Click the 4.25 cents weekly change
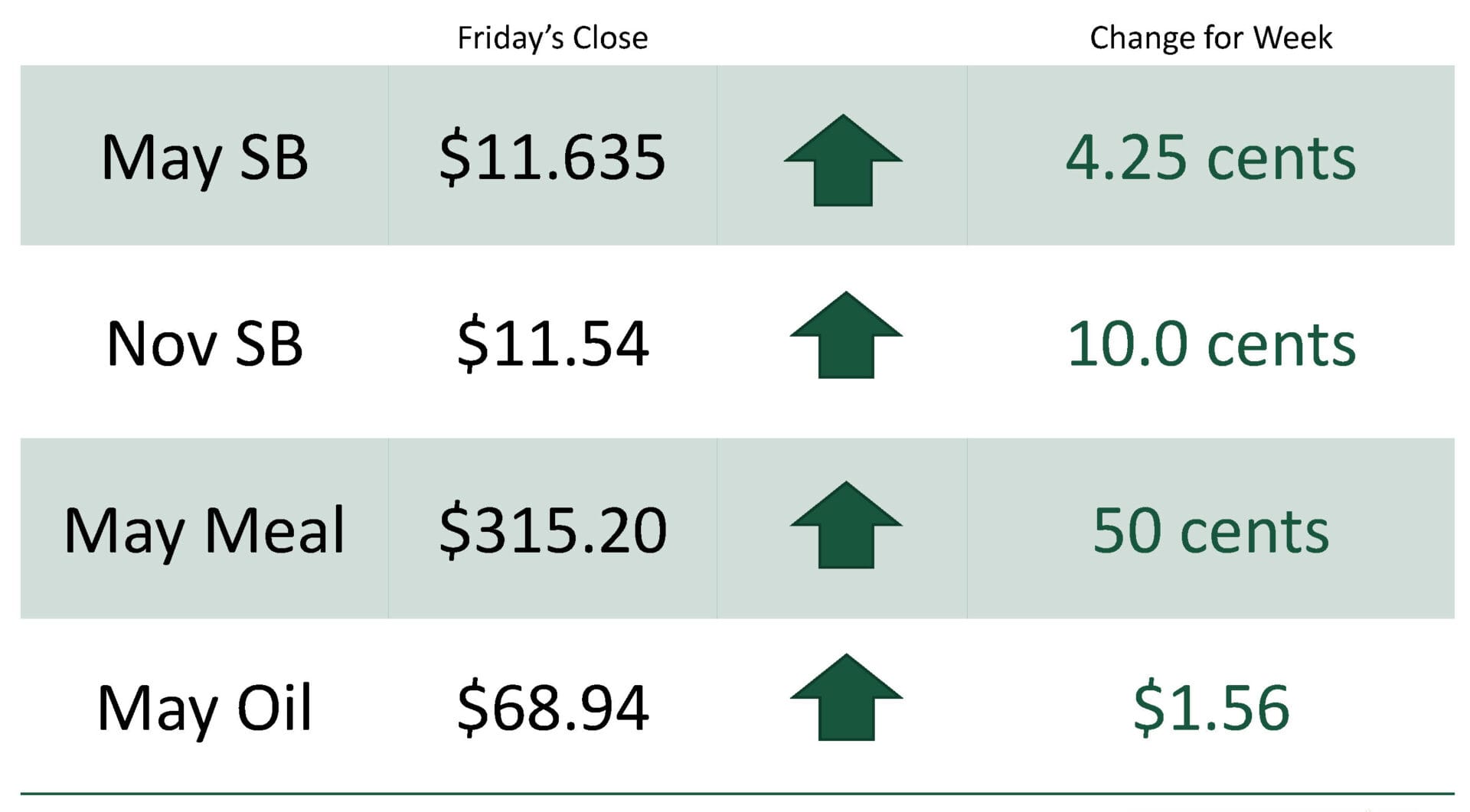This screenshot has width=1470, height=812. [1210, 158]
